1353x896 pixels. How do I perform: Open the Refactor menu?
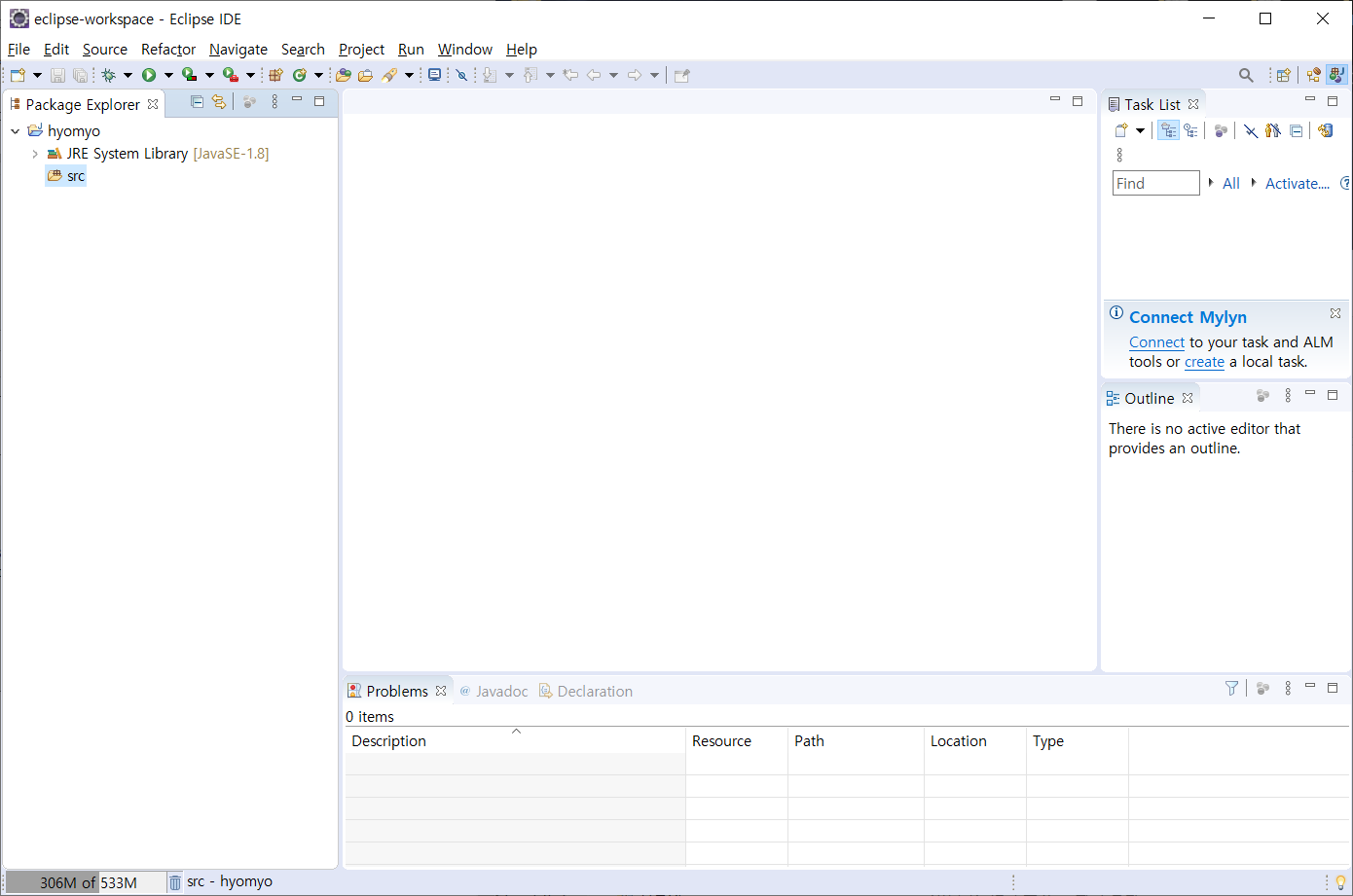coord(168,49)
